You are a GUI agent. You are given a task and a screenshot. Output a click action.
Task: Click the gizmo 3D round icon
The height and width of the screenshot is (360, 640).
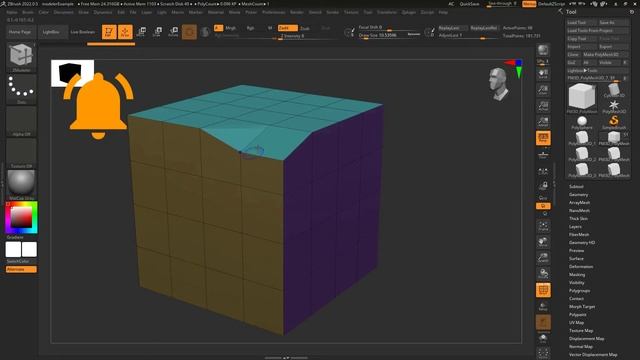click(189, 32)
